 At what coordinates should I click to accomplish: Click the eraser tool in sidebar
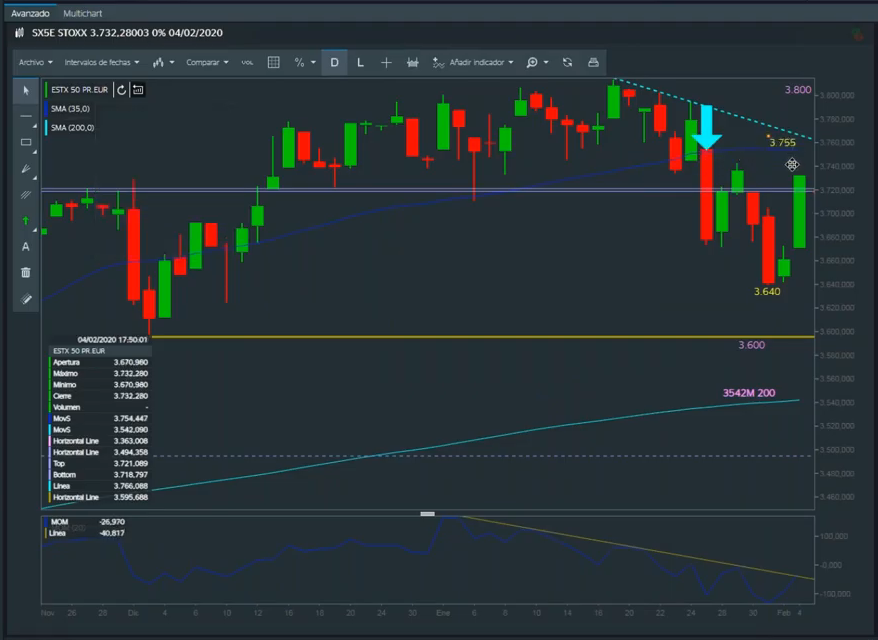26,298
